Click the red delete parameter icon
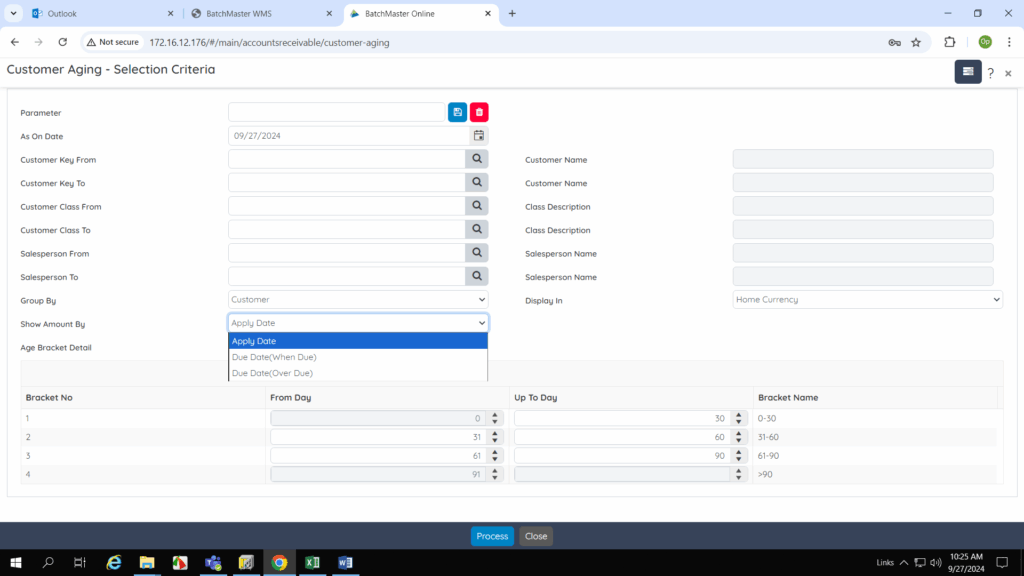 pyautogui.click(x=479, y=112)
